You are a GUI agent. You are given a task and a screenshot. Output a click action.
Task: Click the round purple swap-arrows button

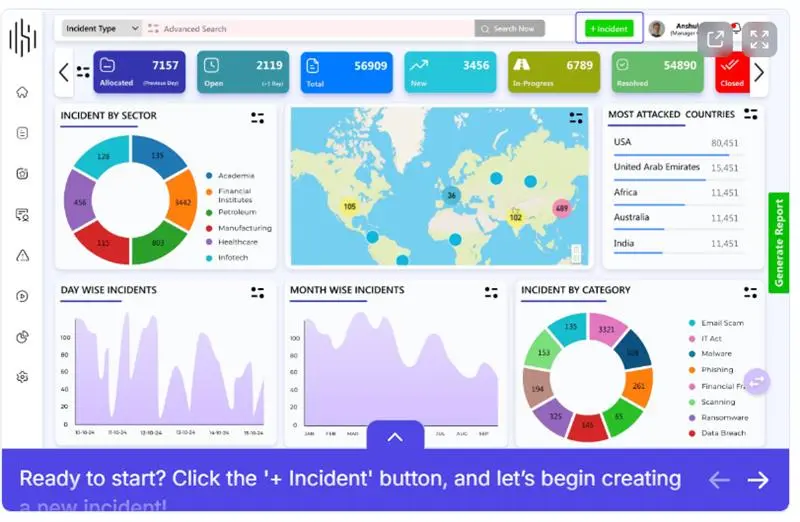(x=757, y=381)
